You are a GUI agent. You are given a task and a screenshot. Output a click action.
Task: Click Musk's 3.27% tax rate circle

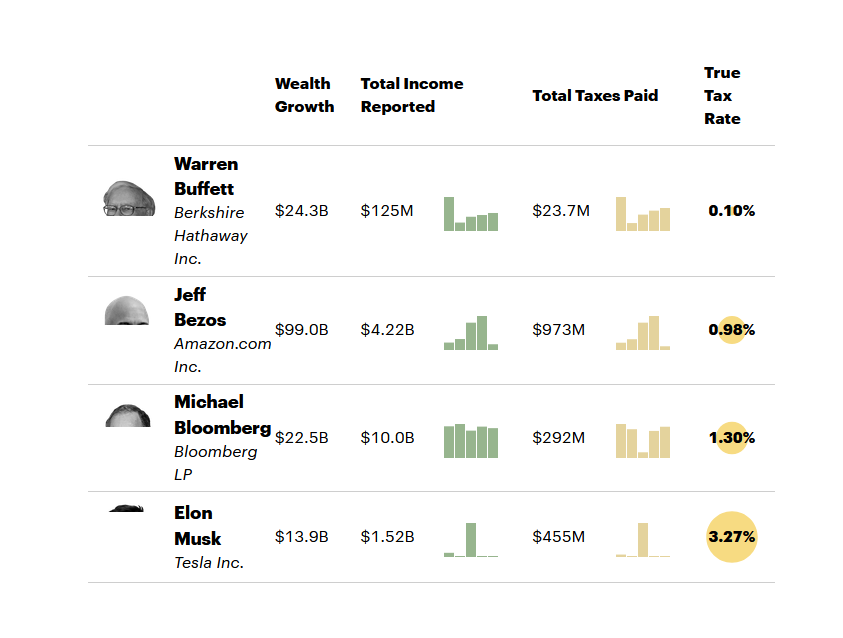(x=732, y=537)
